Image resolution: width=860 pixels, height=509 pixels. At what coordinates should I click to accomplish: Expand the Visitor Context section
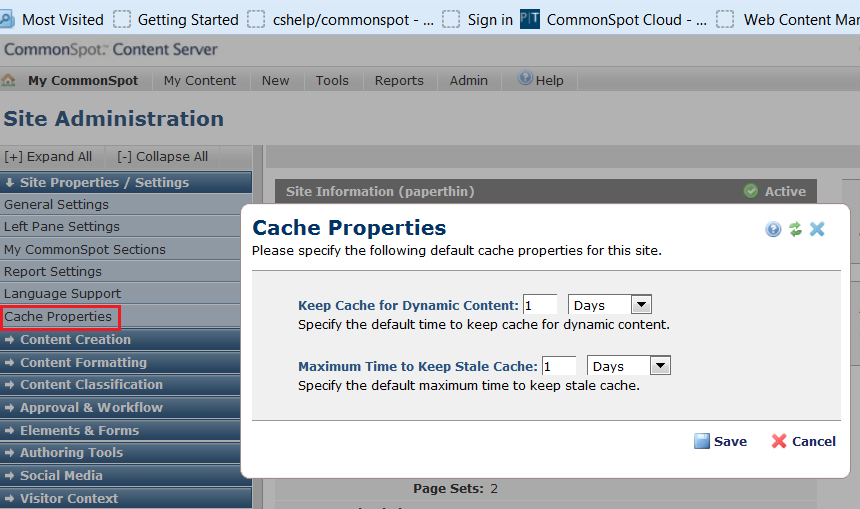tap(126, 499)
